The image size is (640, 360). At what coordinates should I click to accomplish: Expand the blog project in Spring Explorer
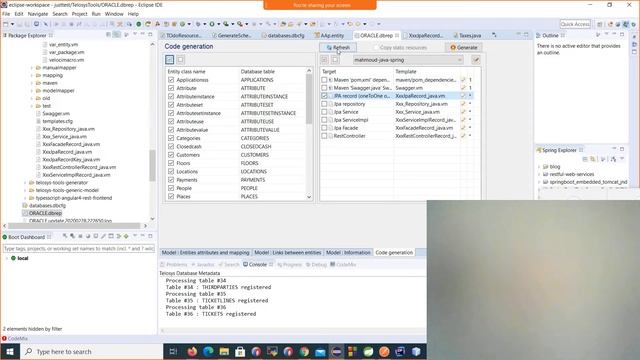point(539,167)
